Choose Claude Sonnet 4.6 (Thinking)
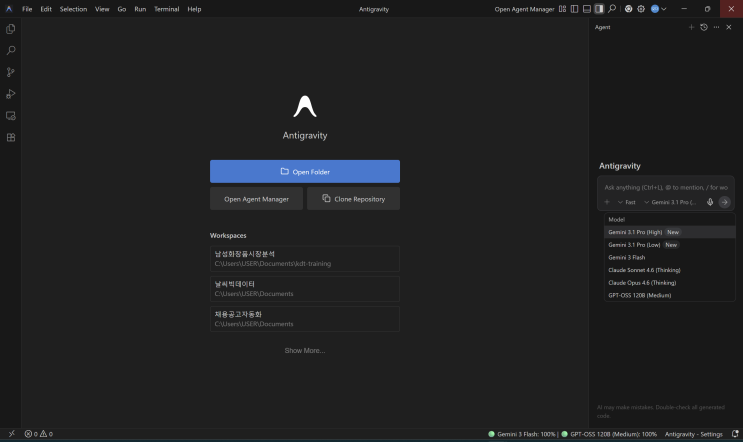The height and width of the screenshot is (442, 743). click(x=670, y=270)
